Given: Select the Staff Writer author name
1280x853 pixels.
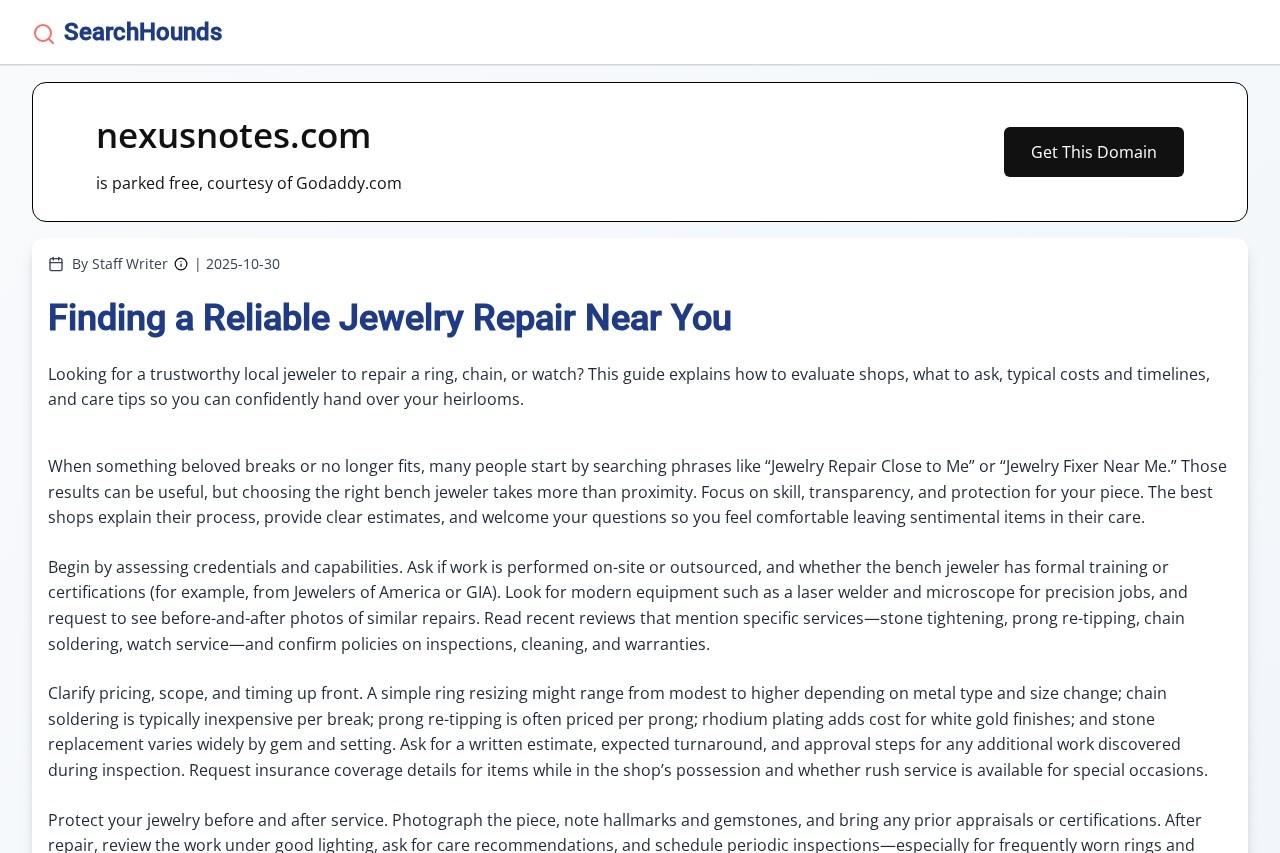Looking at the screenshot, I should tap(129, 264).
